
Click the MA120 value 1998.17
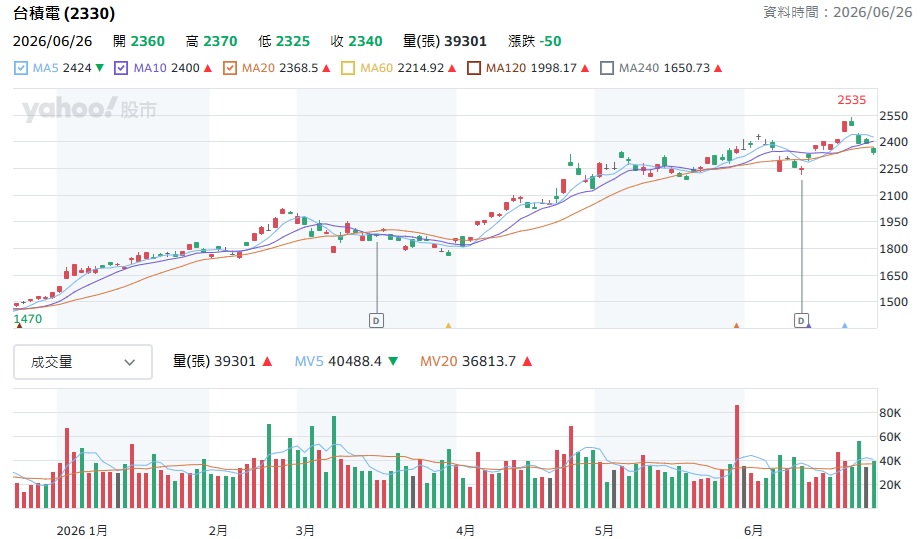(554, 68)
